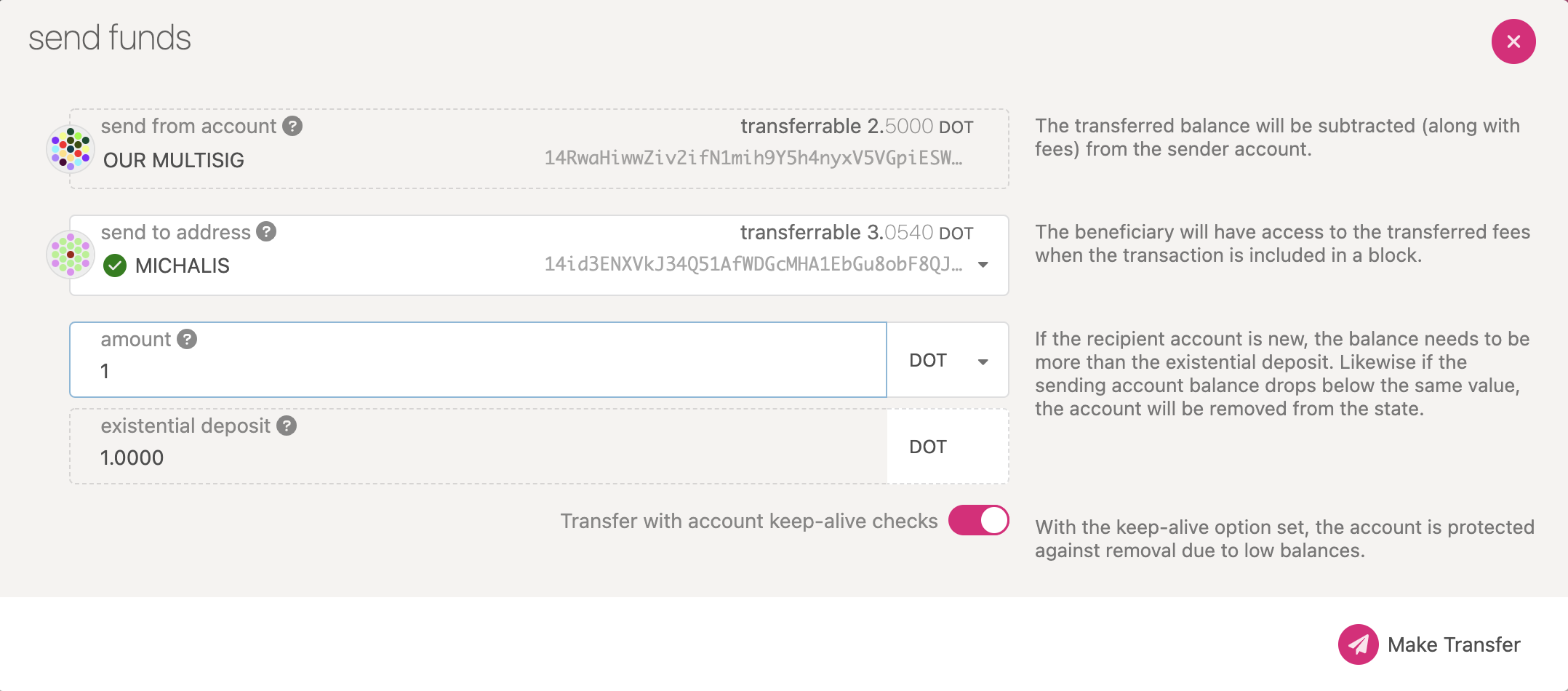Viewport: 1568px width, 691px height.
Task: Open the send to address help tooltip
Action: (x=266, y=232)
